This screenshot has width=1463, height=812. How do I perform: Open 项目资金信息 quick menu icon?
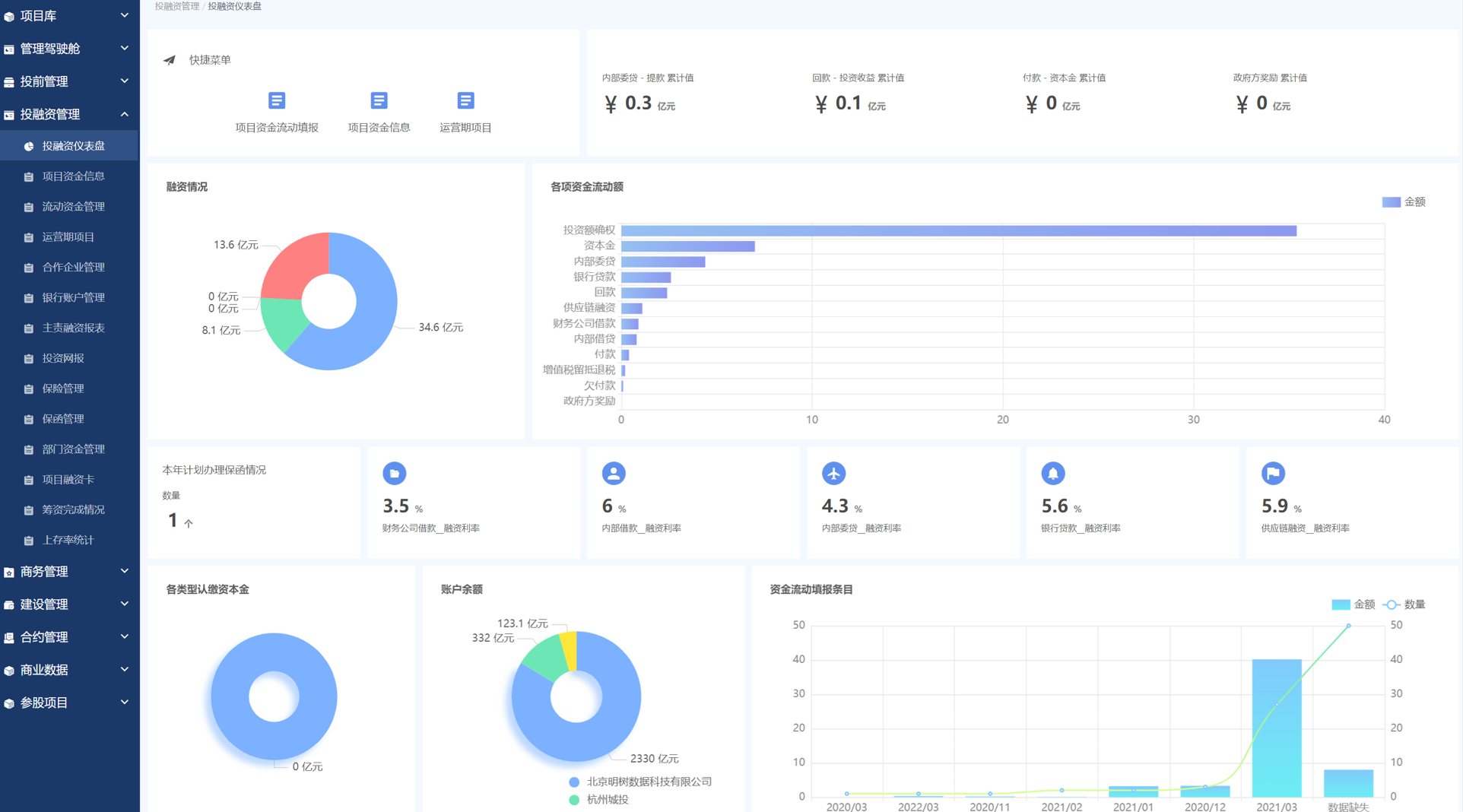[x=379, y=100]
